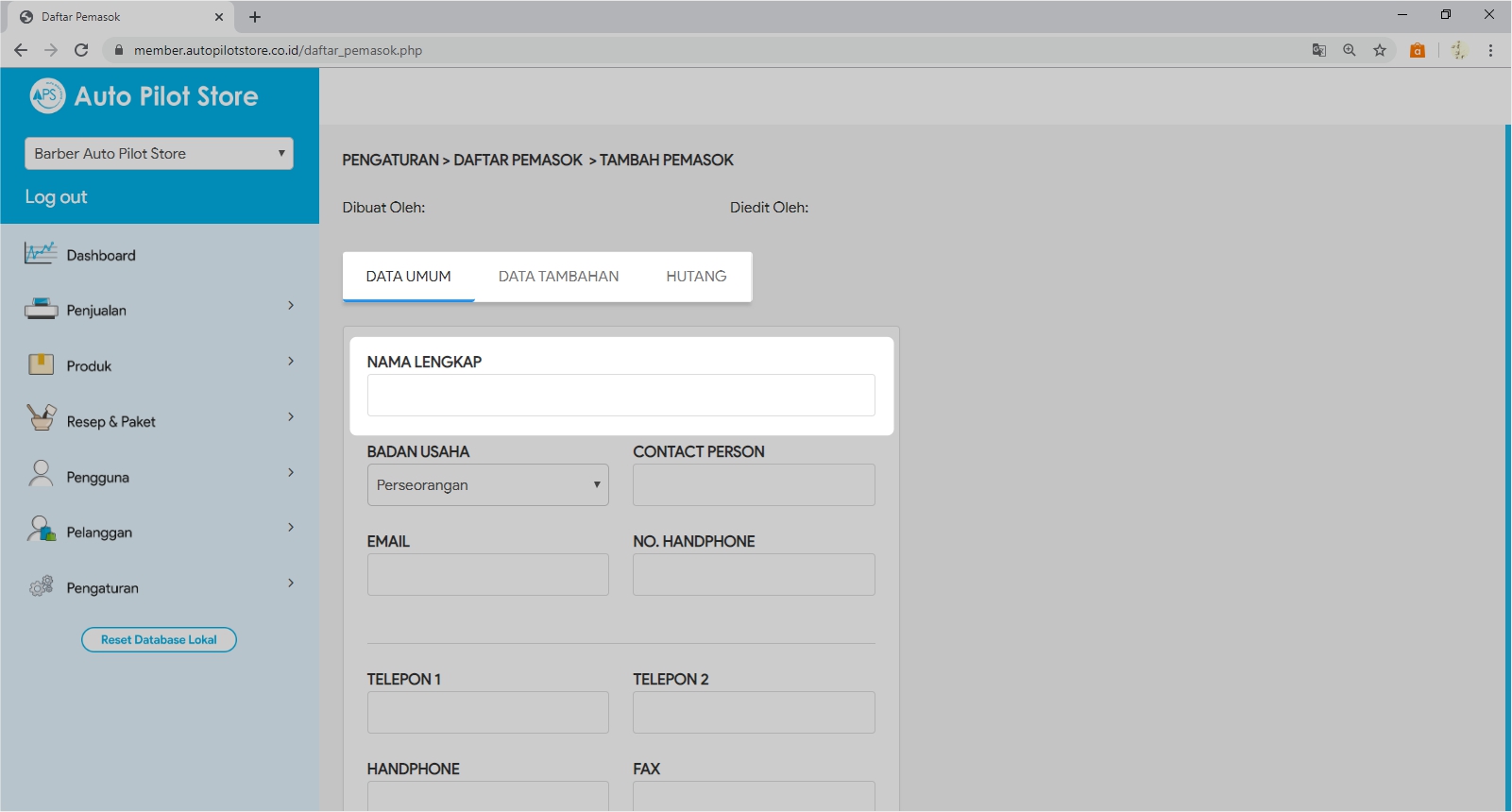Open the Barber Auto Pilot Store dropdown
1512x812 pixels.
pyautogui.click(x=159, y=154)
